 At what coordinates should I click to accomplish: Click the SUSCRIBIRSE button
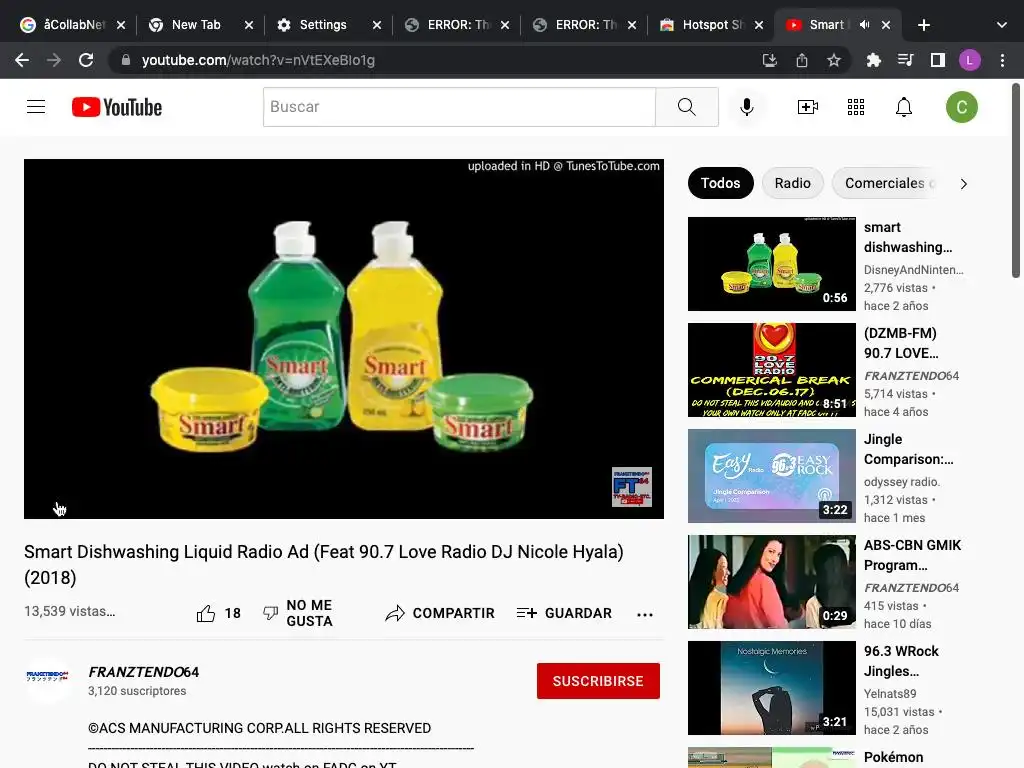[x=598, y=681]
